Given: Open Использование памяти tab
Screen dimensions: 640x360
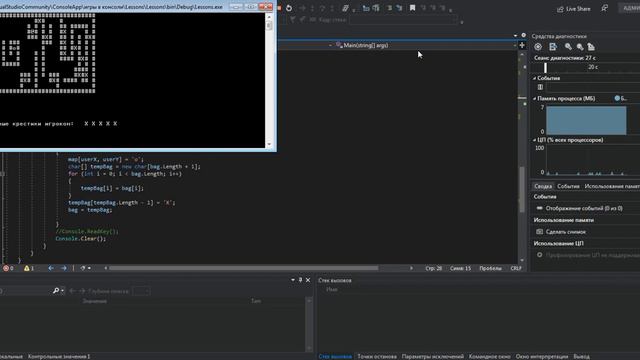Looking at the screenshot, I should tap(611, 186).
